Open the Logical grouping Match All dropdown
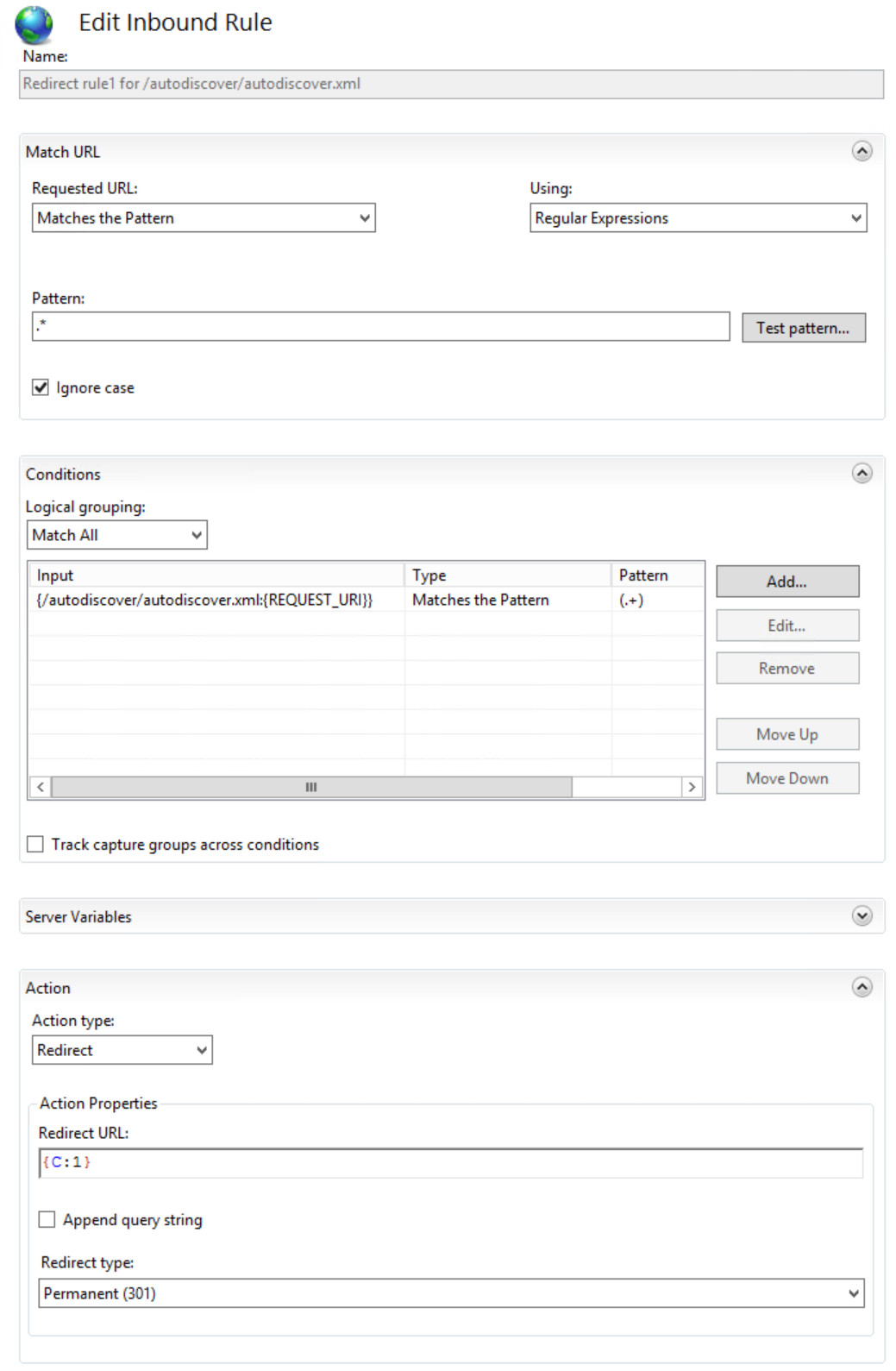The width and height of the screenshot is (896, 1371). 117,535
